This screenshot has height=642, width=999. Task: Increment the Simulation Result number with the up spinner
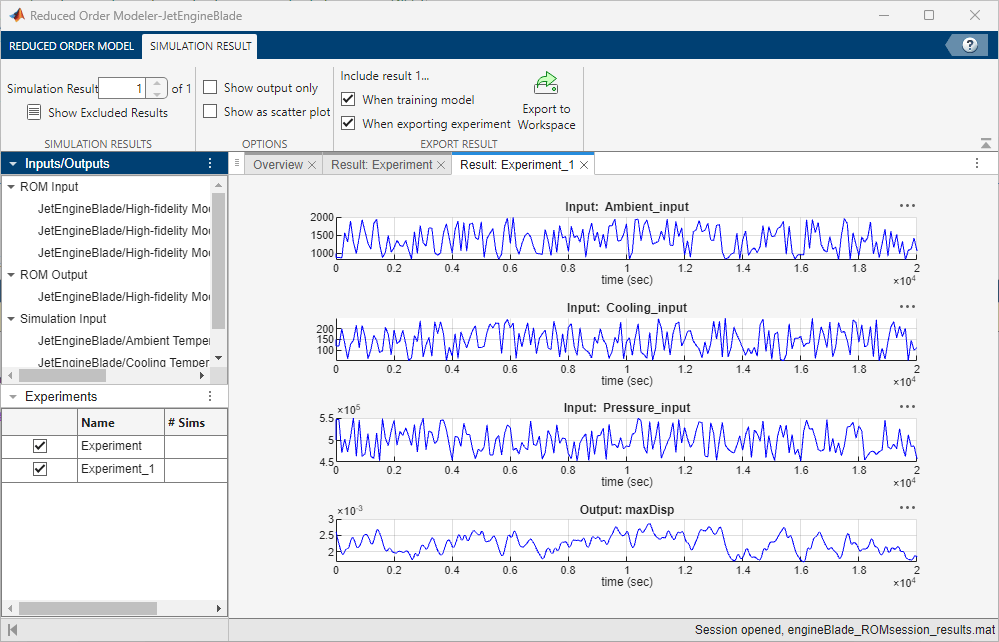156,83
